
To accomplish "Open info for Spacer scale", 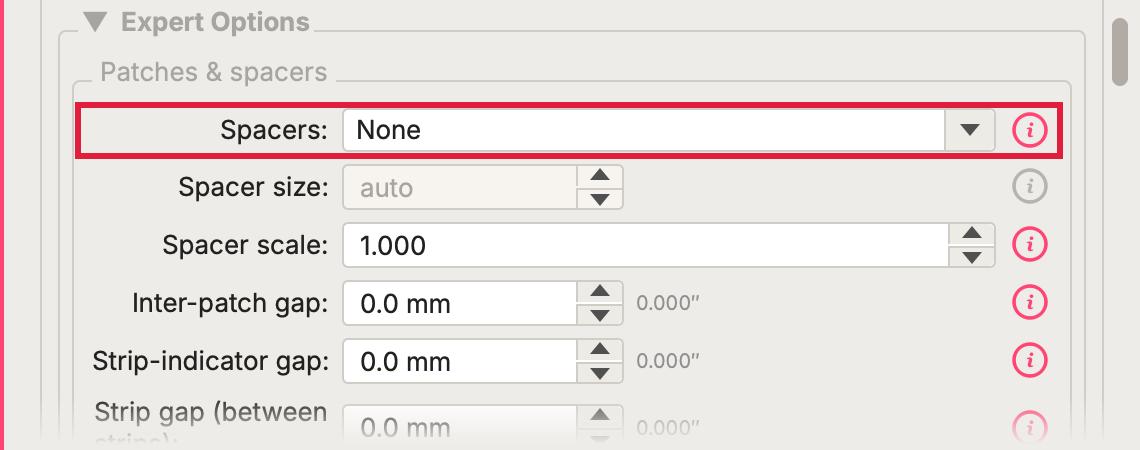I will pos(1029,244).
